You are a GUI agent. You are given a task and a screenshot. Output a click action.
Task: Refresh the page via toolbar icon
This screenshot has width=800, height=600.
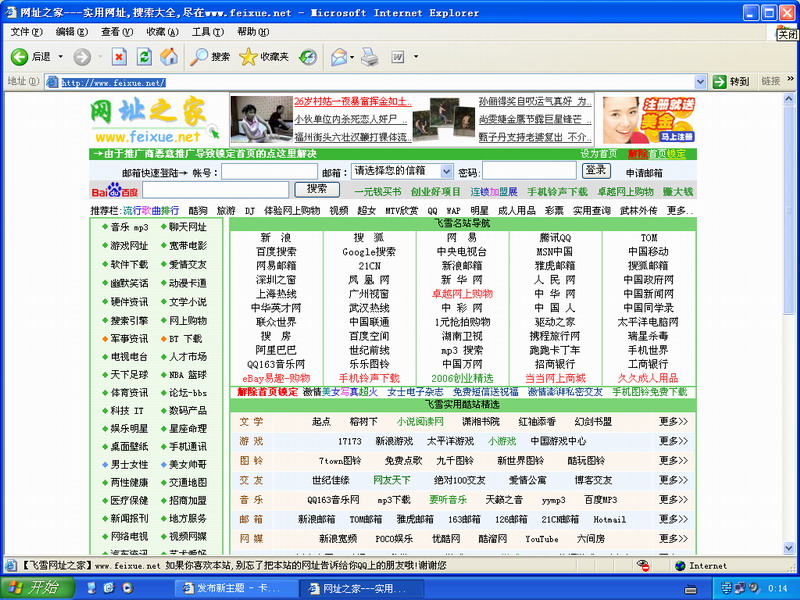pyautogui.click(x=144, y=57)
